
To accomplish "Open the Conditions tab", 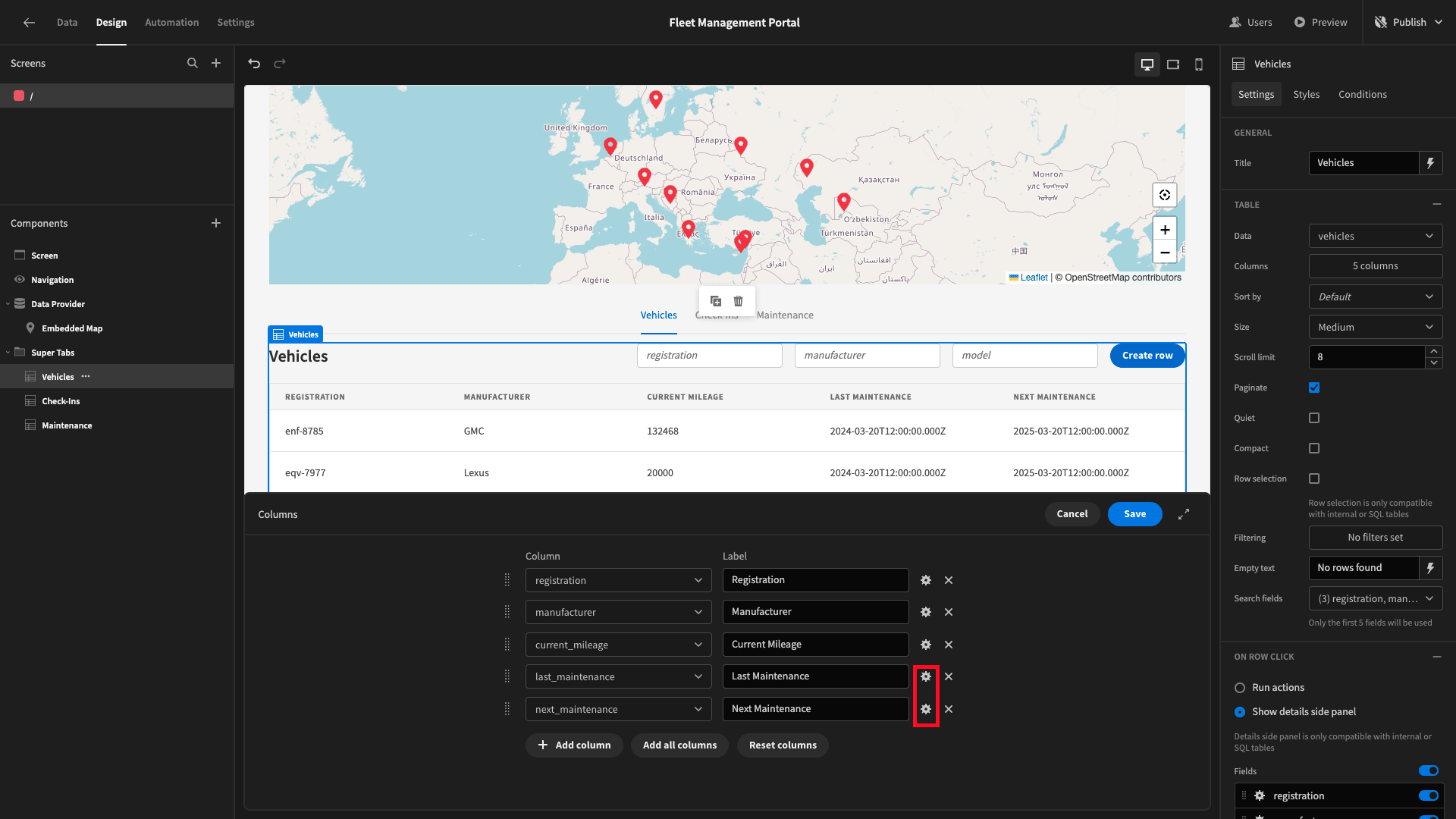I will pyautogui.click(x=1362, y=95).
